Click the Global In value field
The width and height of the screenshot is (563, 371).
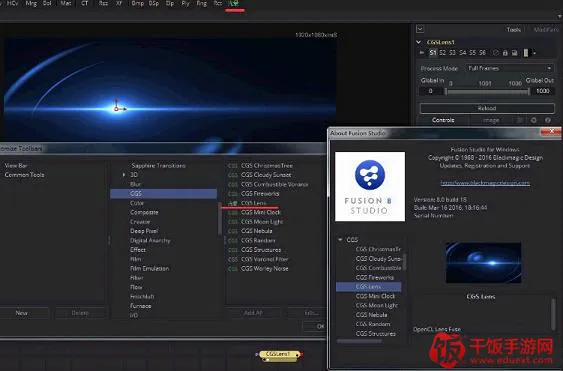[x=431, y=91]
